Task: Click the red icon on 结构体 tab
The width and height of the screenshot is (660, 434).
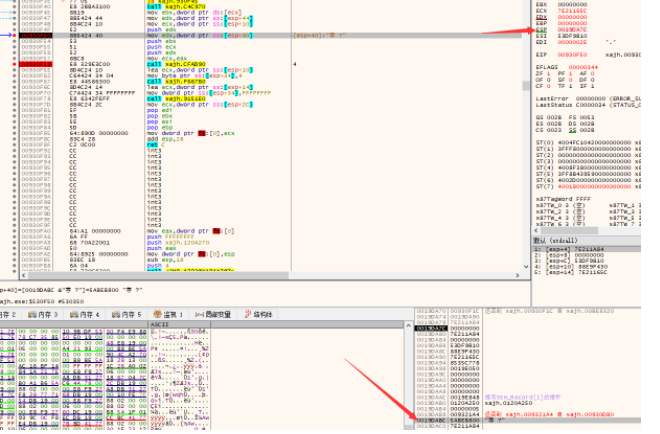Action: click(x=248, y=314)
